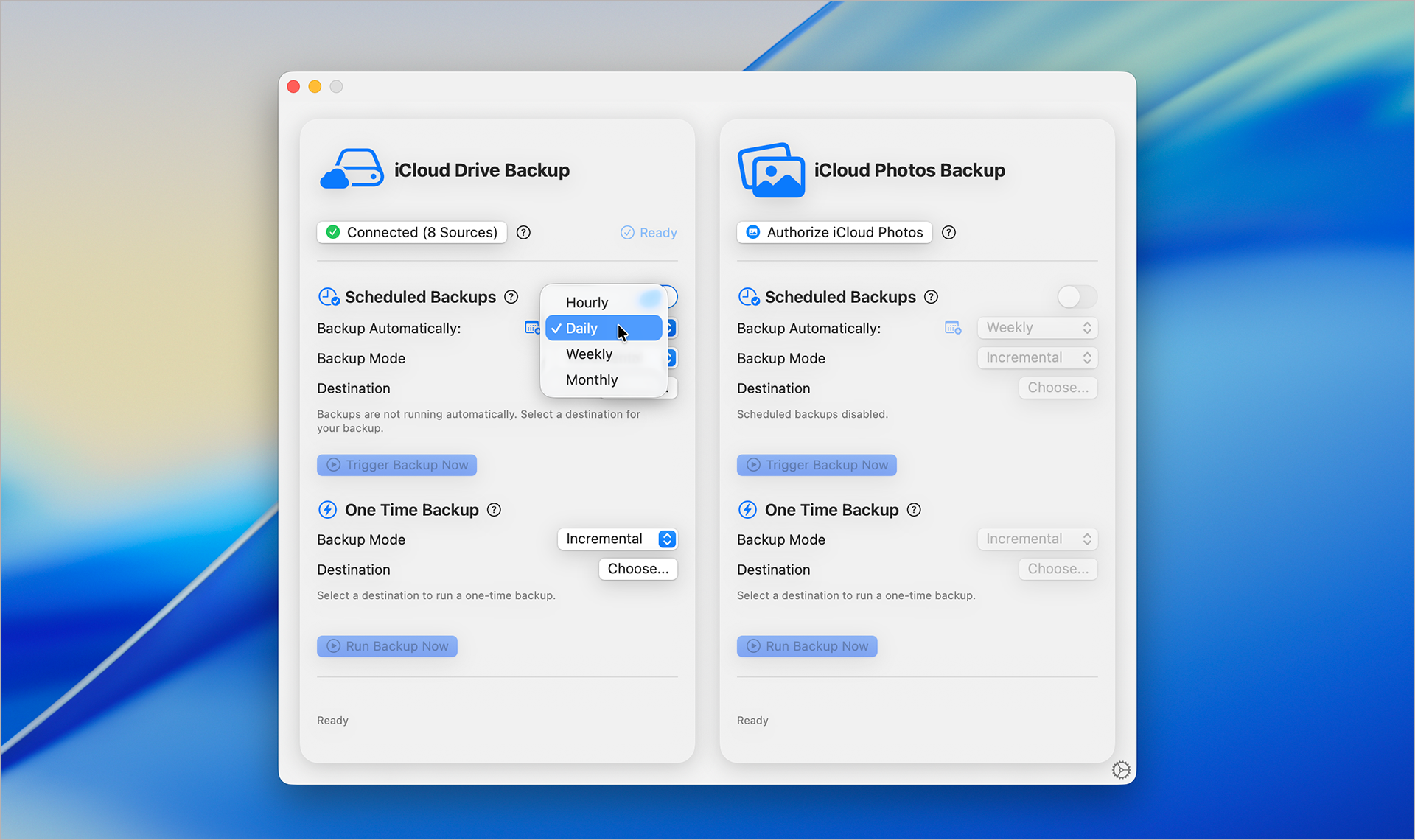Open Incremental dropdown under Drive One Time Backup
This screenshot has width=1415, height=840.
pyautogui.click(x=617, y=539)
